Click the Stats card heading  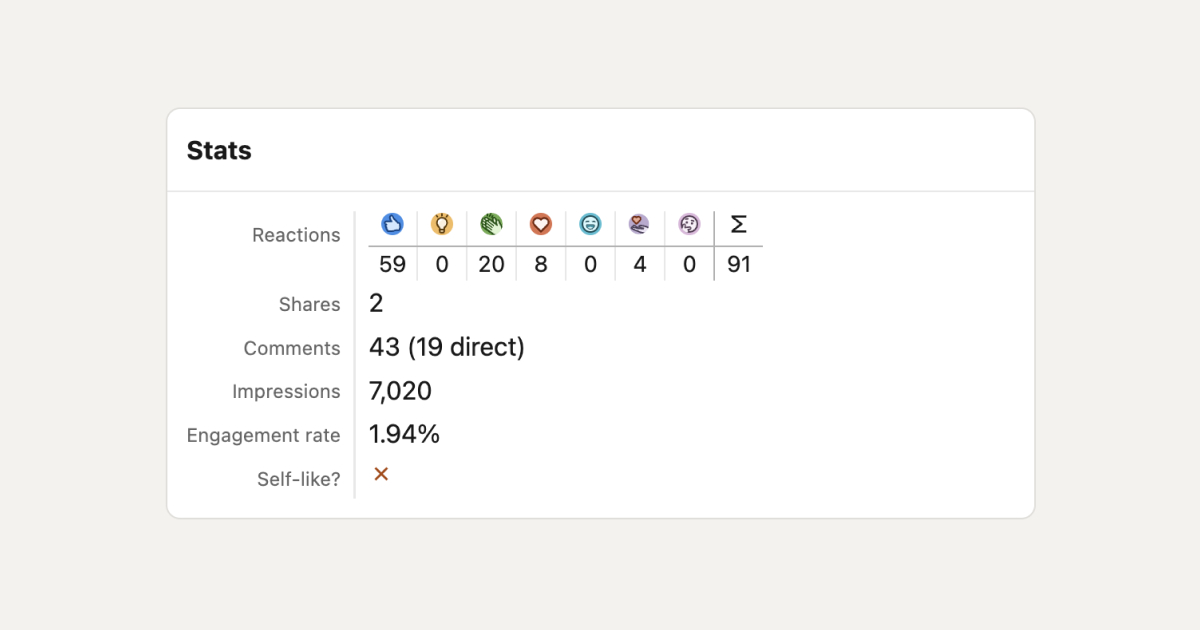[219, 151]
